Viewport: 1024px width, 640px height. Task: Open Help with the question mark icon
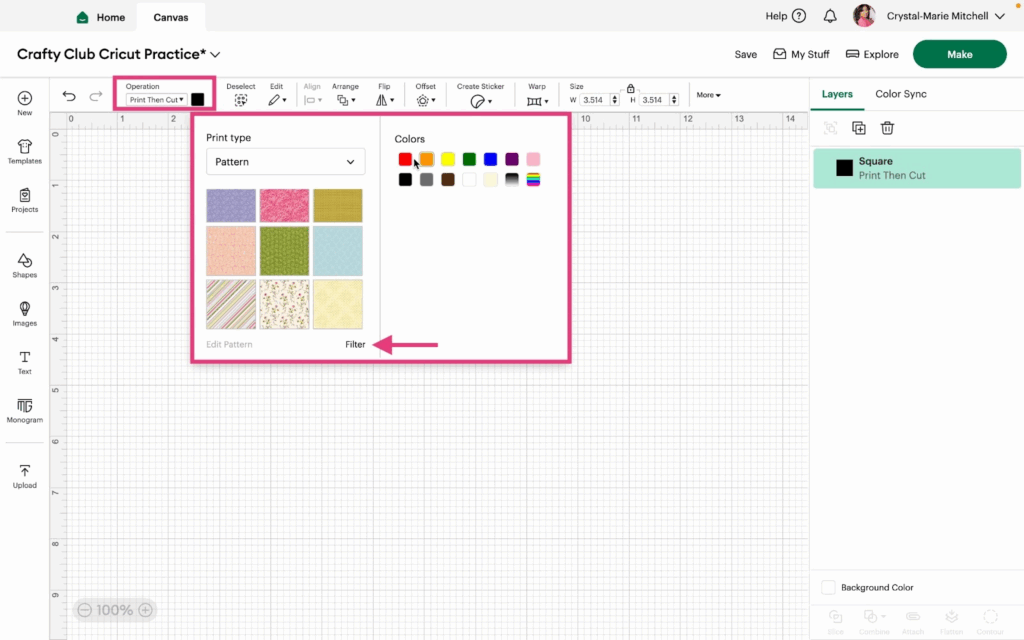[x=799, y=16]
